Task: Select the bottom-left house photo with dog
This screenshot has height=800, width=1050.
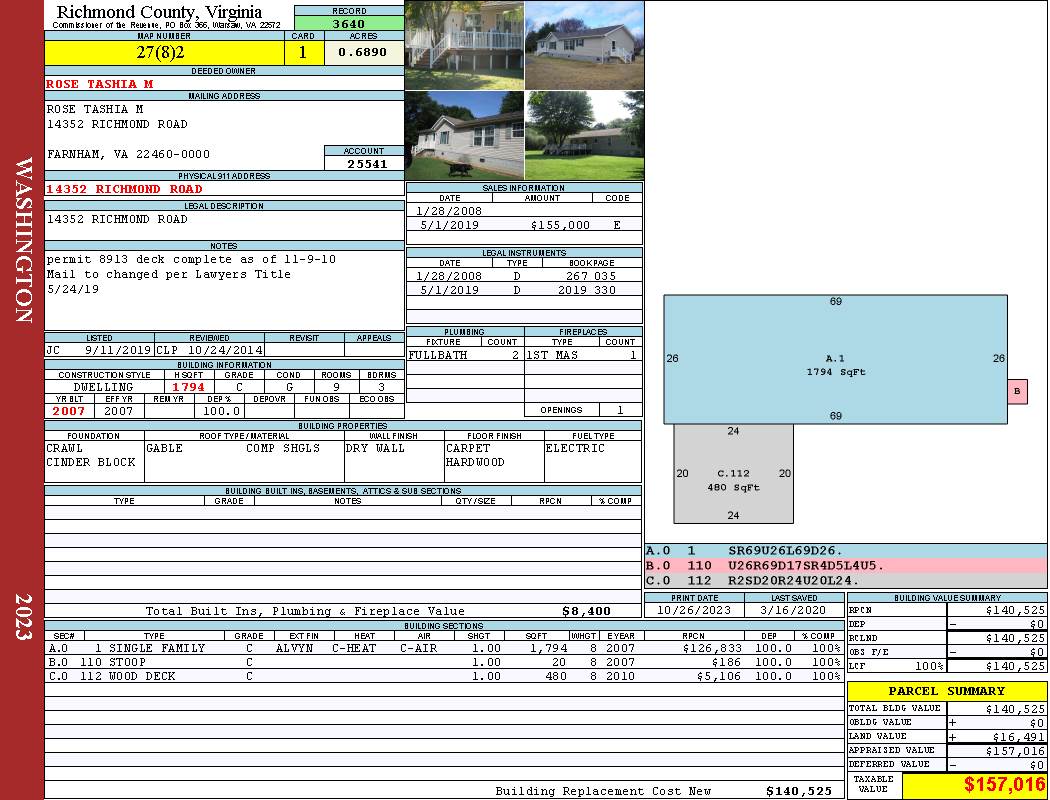Action: pyautogui.click(x=465, y=136)
